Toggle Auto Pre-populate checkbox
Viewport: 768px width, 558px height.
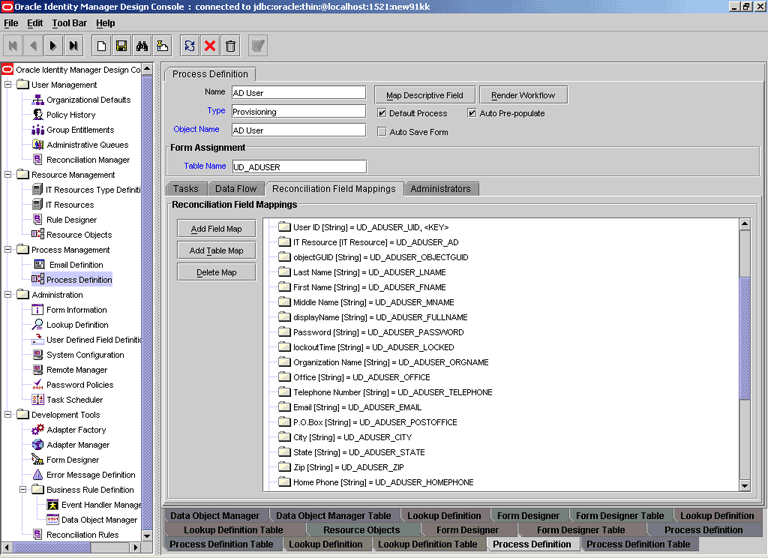point(472,113)
